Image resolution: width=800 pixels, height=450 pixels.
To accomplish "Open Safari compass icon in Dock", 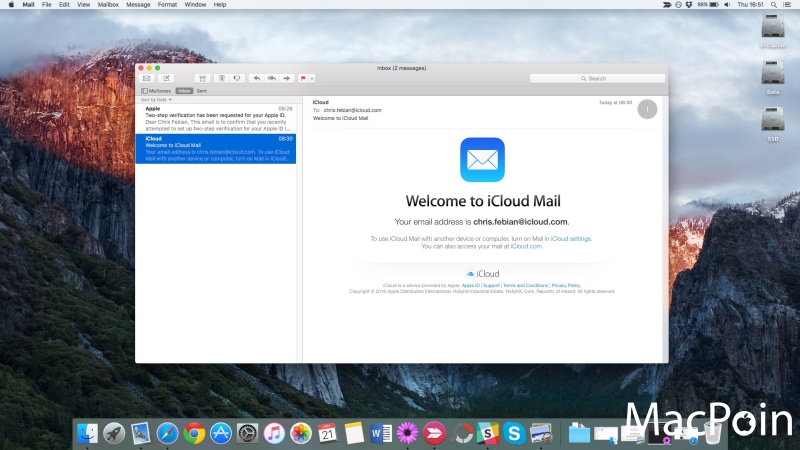I will 167,434.
